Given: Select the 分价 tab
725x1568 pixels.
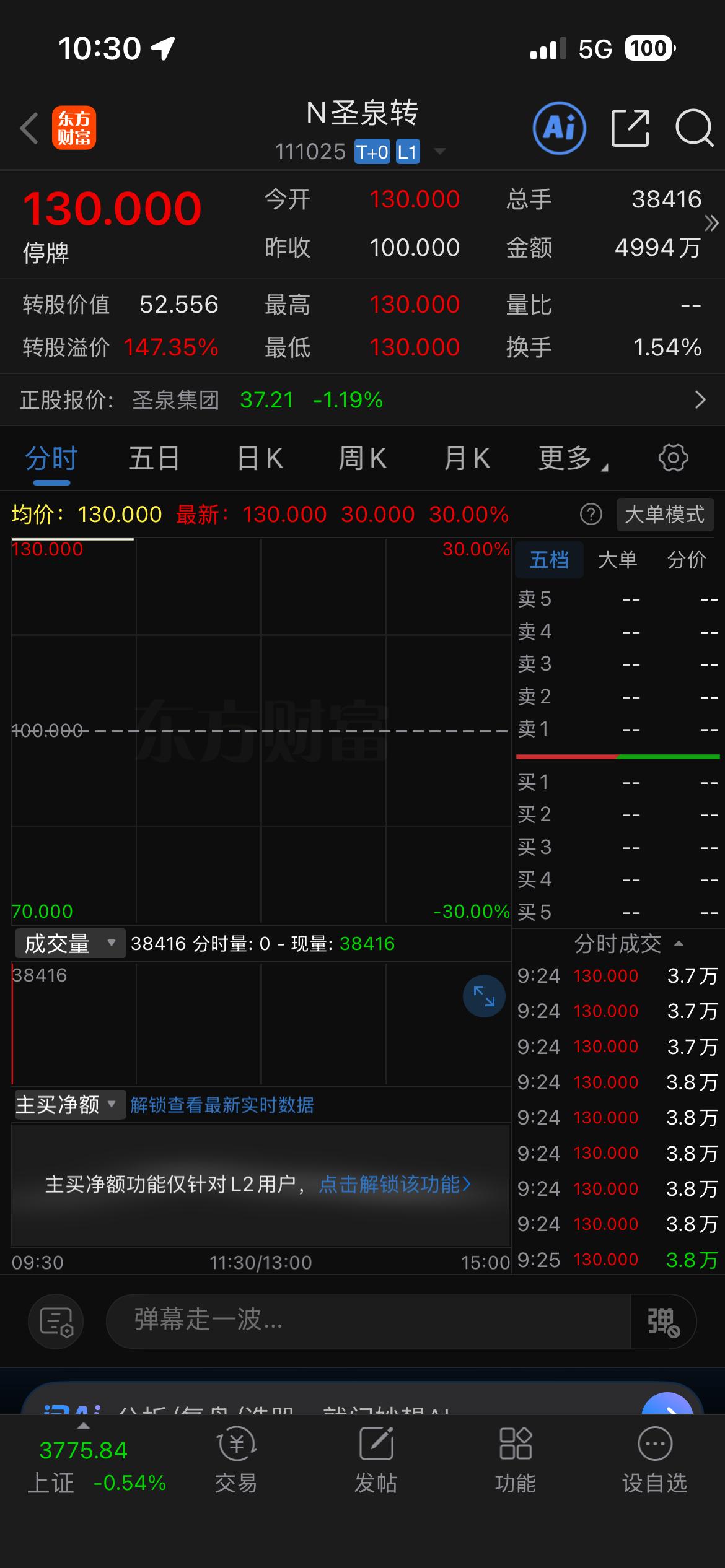Looking at the screenshot, I should coord(686,560).
